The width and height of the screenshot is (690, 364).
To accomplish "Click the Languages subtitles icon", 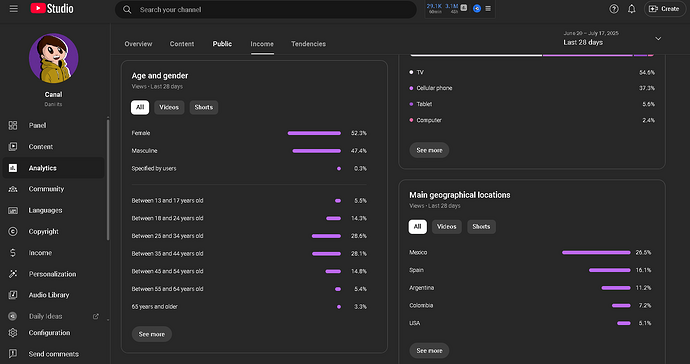I will 13,210.
